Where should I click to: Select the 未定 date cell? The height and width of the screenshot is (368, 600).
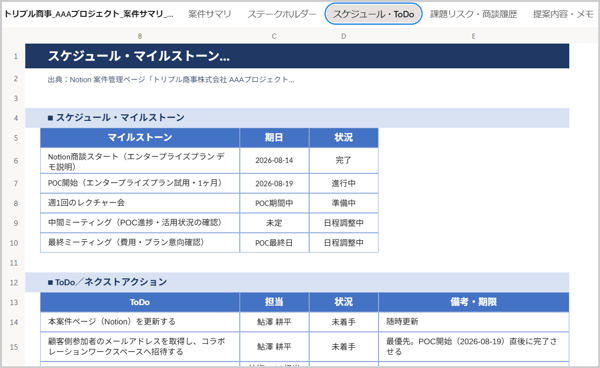[274, 223]
